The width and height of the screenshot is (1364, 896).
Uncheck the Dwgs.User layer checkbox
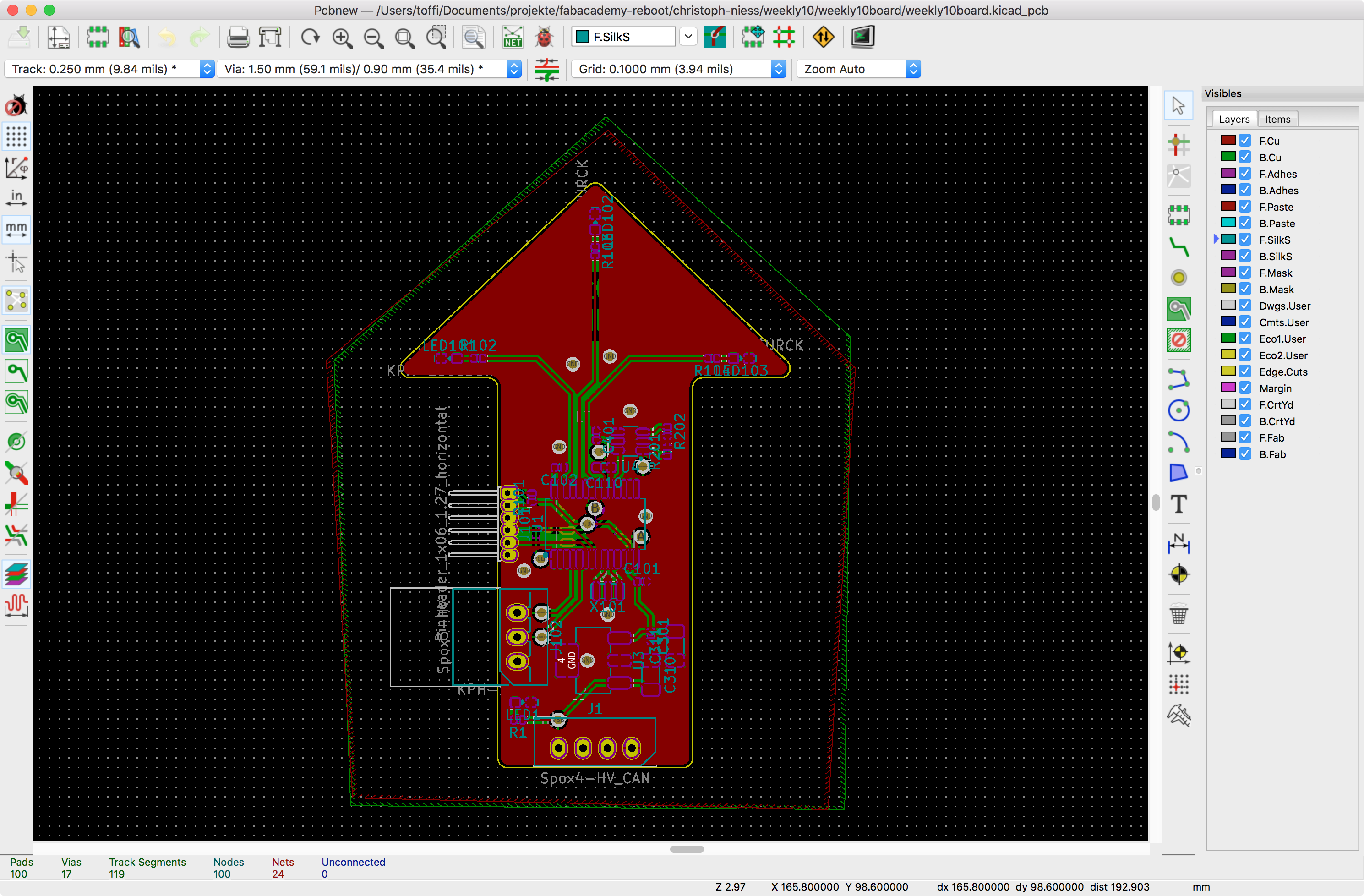coord(1245,306)
